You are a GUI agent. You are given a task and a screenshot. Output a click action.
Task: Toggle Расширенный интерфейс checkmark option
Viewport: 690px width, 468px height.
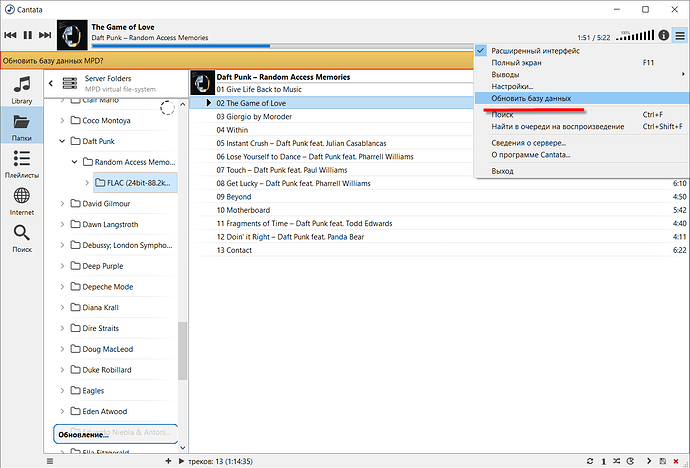pos(581,51)
